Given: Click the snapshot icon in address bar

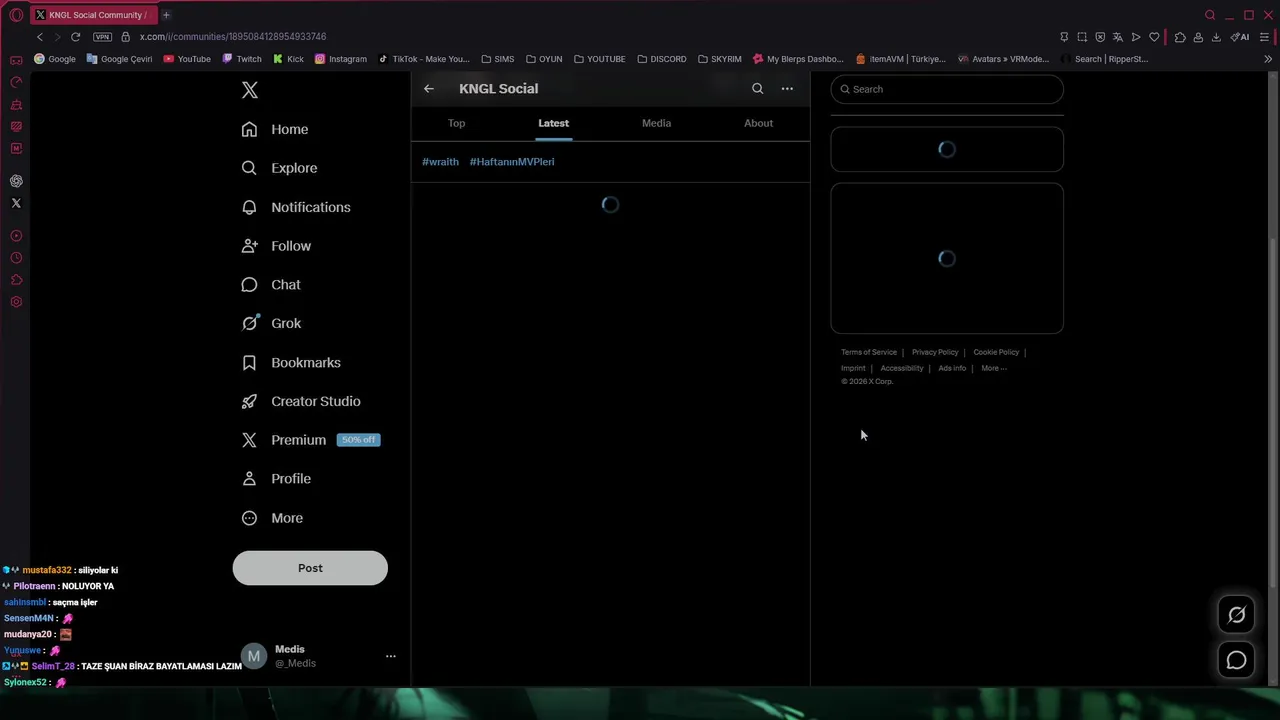Looking at the screenshot, I should coord(1082,37).
